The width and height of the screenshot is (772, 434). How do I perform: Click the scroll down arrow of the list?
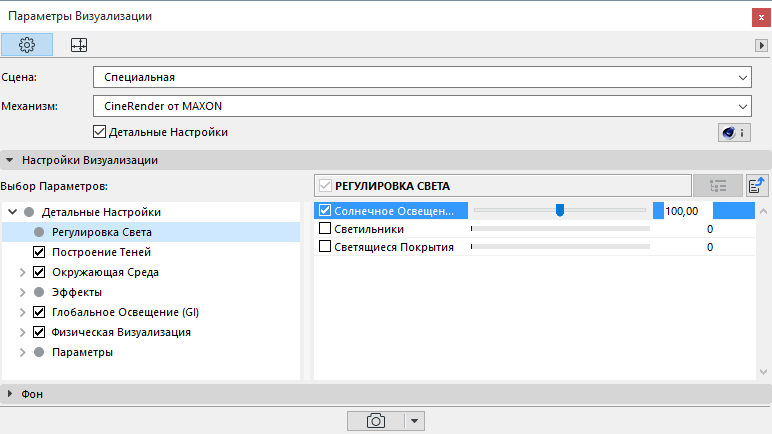(763, 372)
